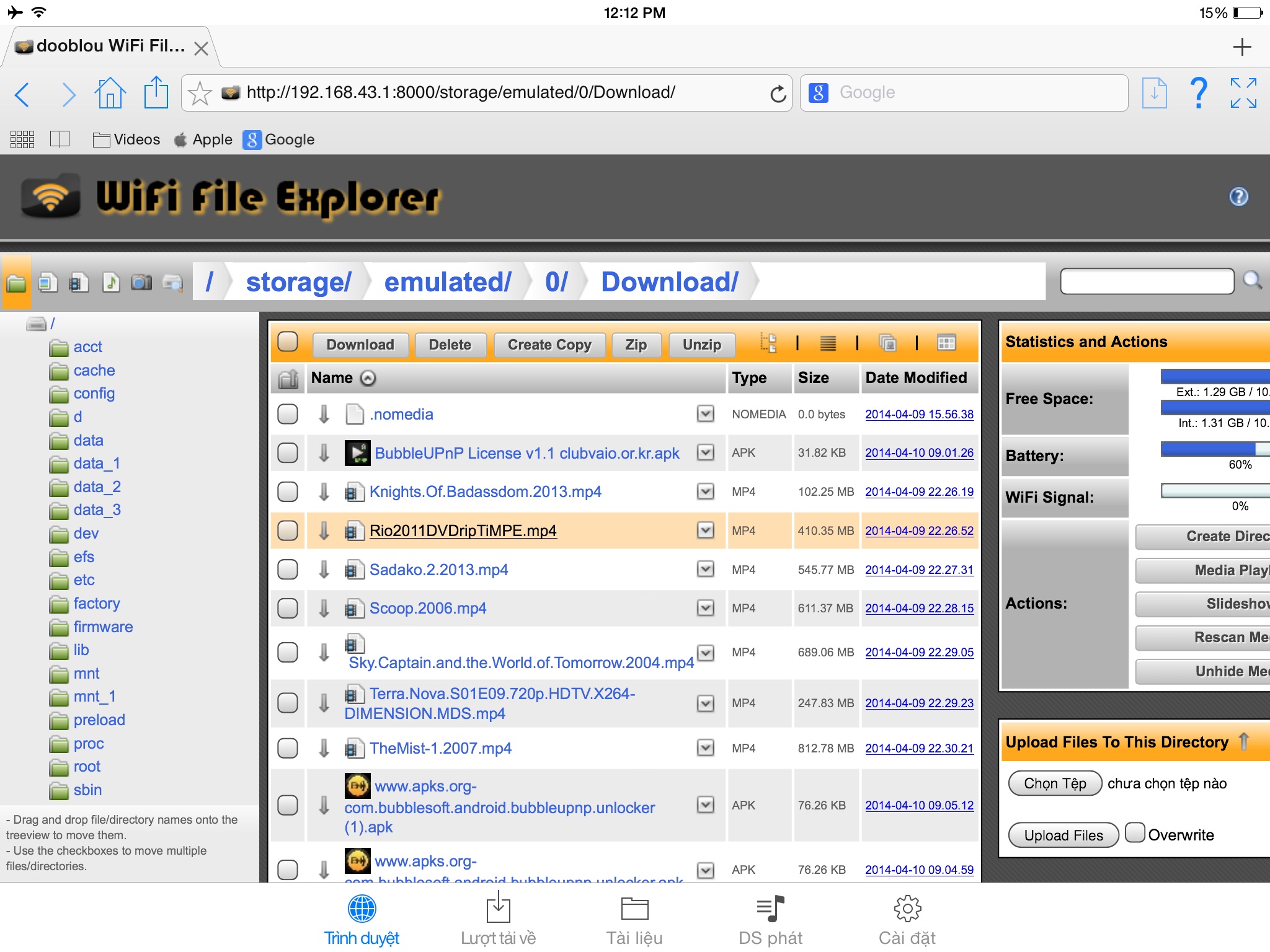
Task: Check the BubbleUPnP License apk checkbox
Action: click(288, 453)
